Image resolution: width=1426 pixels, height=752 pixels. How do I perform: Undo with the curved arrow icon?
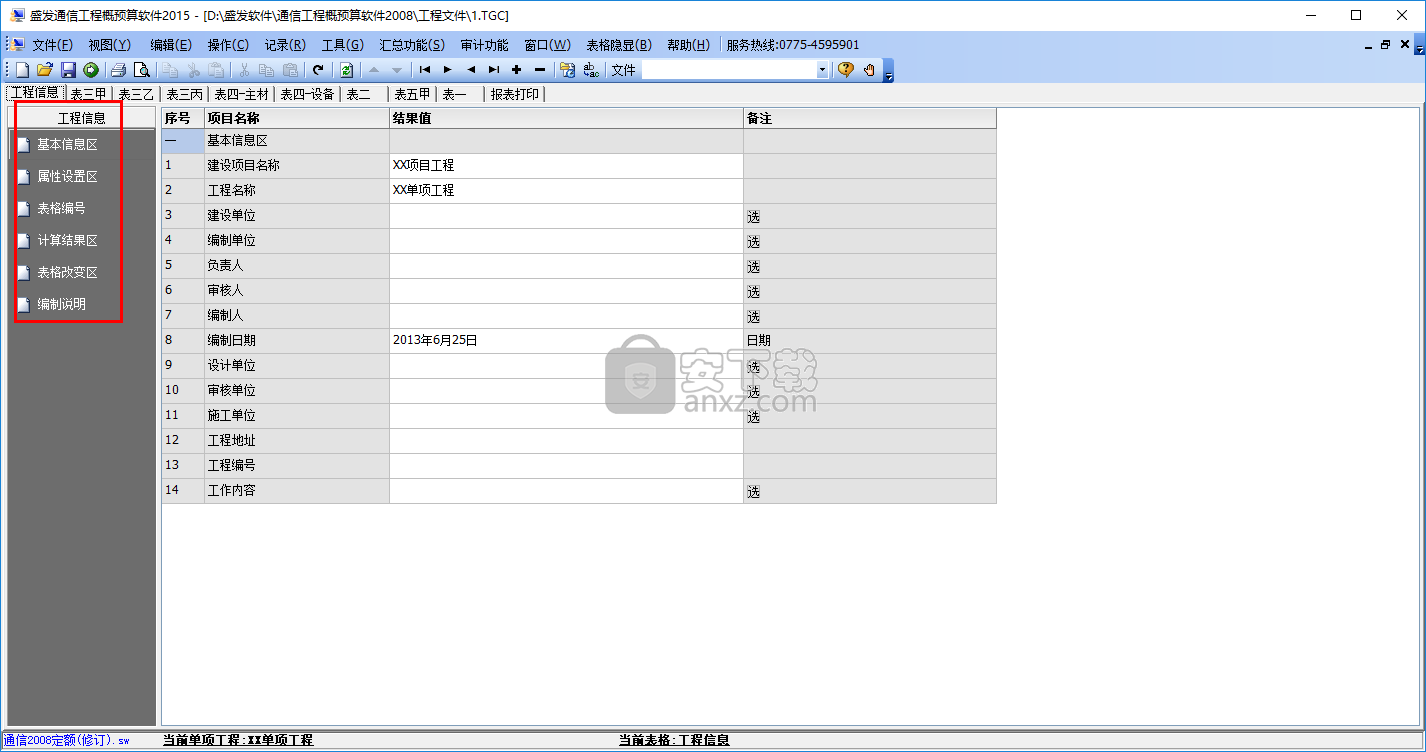coord(318,70)
